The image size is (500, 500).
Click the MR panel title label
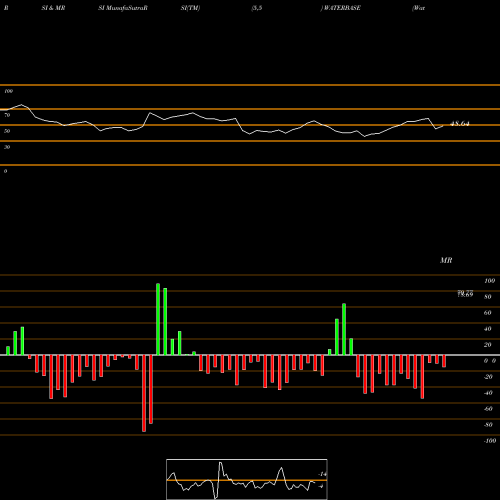446,260
